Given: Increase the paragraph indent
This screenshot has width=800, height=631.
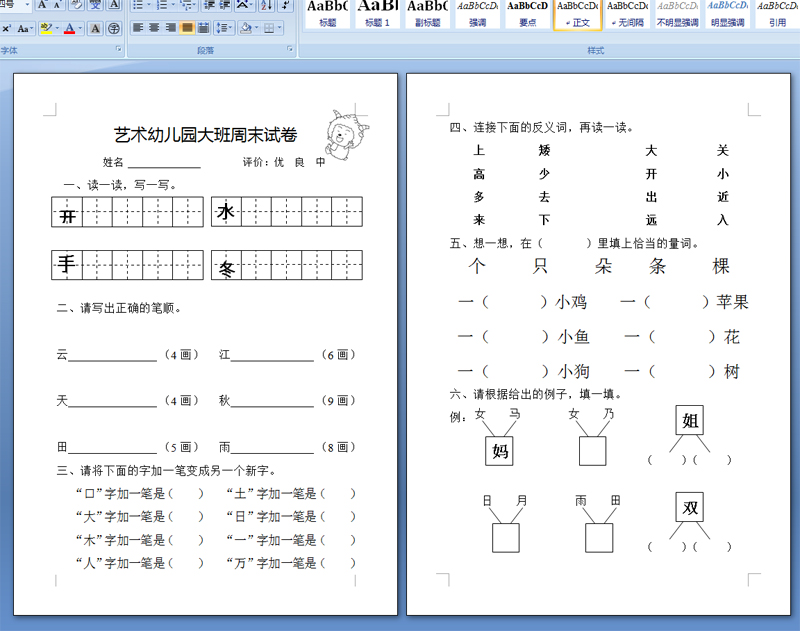Looking at the screenshot, I should 224,5.
